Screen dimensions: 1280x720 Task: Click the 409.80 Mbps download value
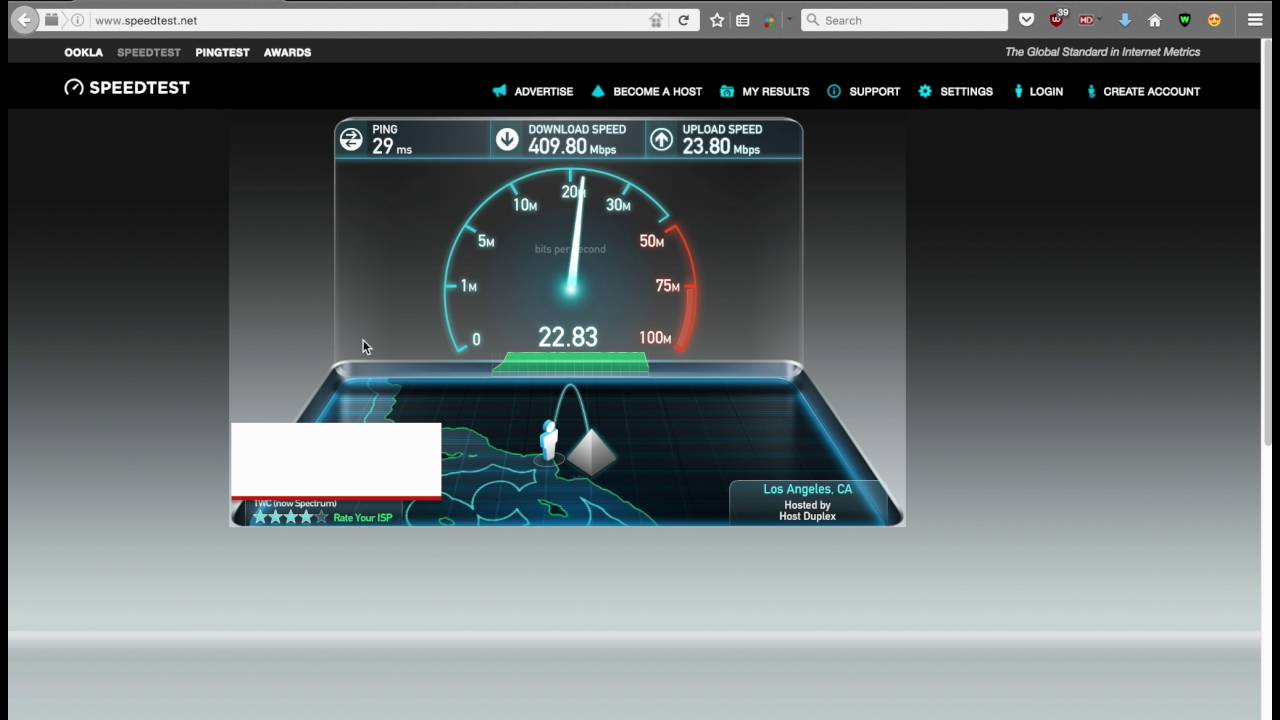click(x=573, y=146)
